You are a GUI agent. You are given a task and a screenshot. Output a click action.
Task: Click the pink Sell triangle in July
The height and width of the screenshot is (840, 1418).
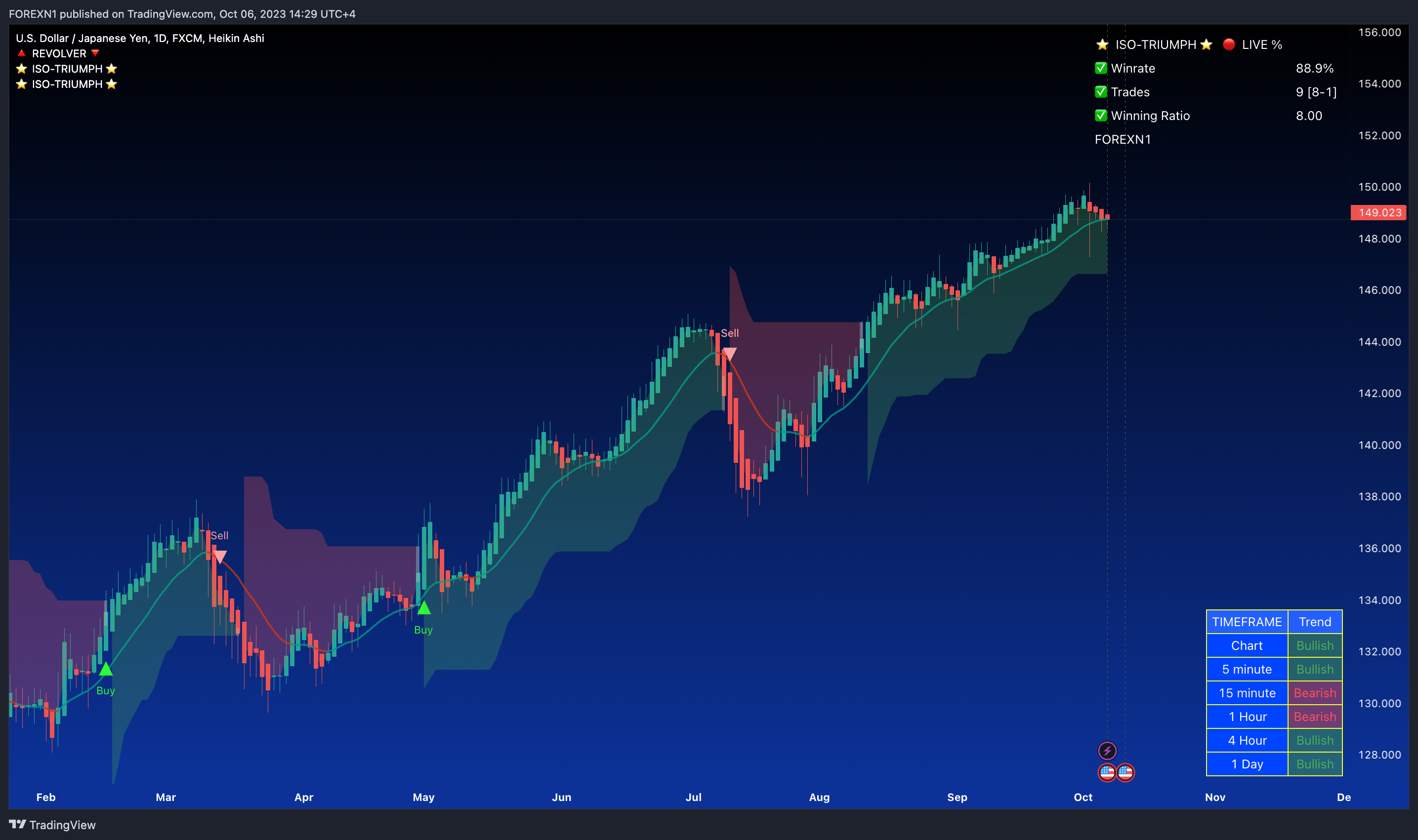tap(730, 355)
